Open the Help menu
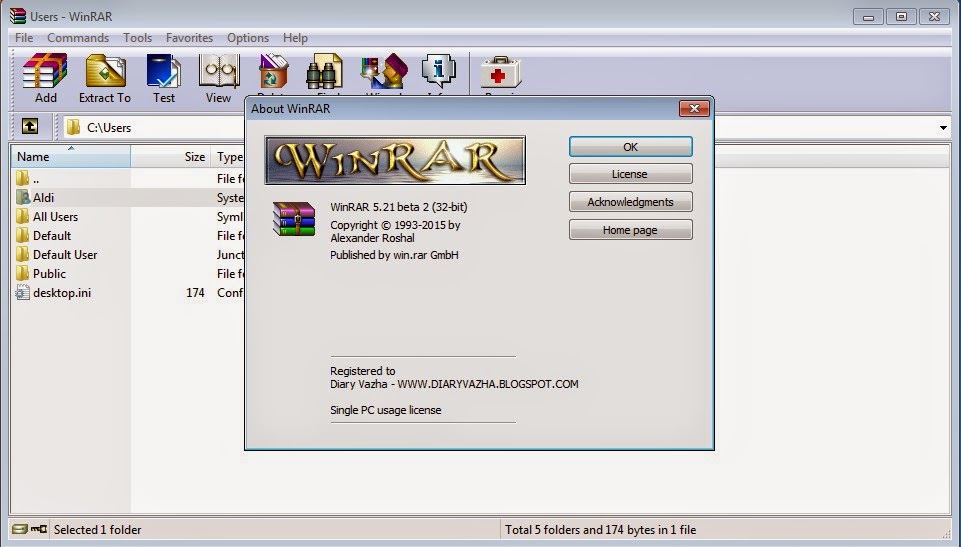The image size is (961, 547). pyautogui.click(x=295, y=37)
